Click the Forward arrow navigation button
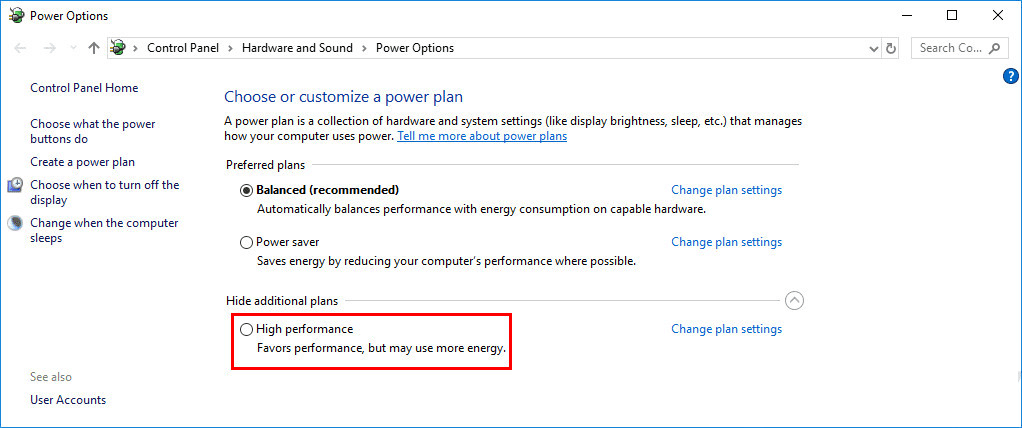Image resolution: width=1022 pixels, height=428 pixels. 49,48
